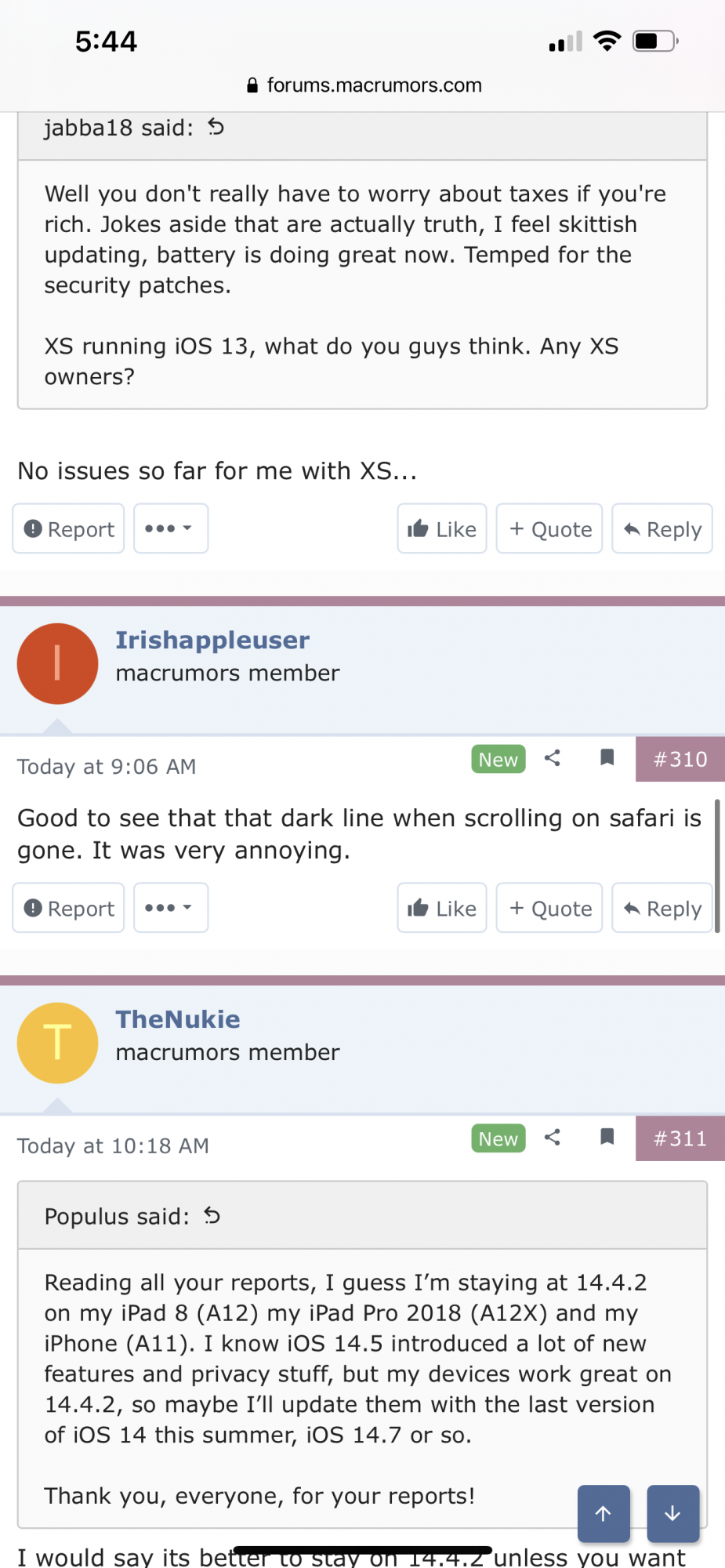Expand more options on the XS post

point(170,529)
